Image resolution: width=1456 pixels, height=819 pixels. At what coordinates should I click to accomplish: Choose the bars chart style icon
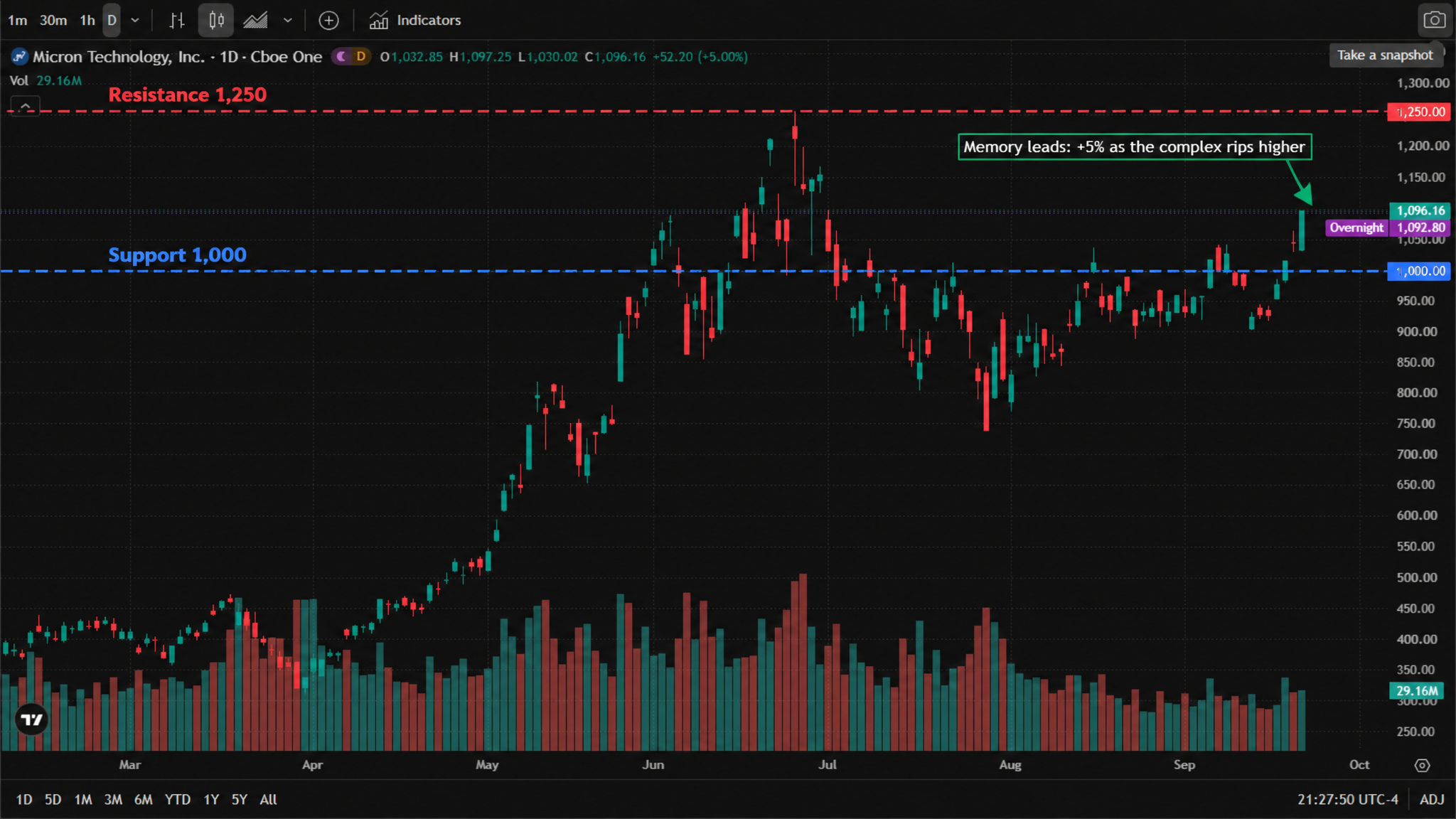click(177, 21)
